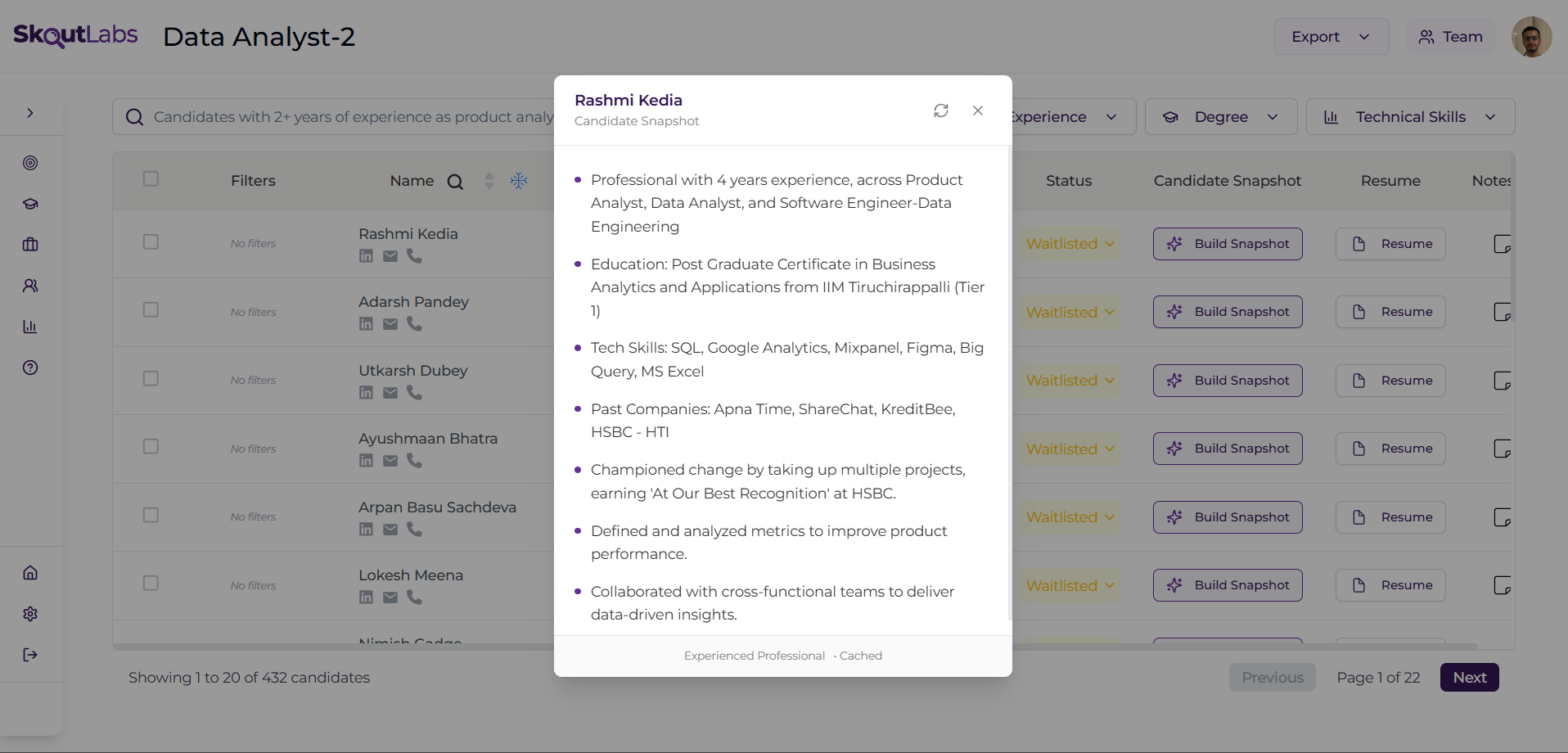
Task: Click the logout icon in the sidebar
Action: (x=30, y=655)
